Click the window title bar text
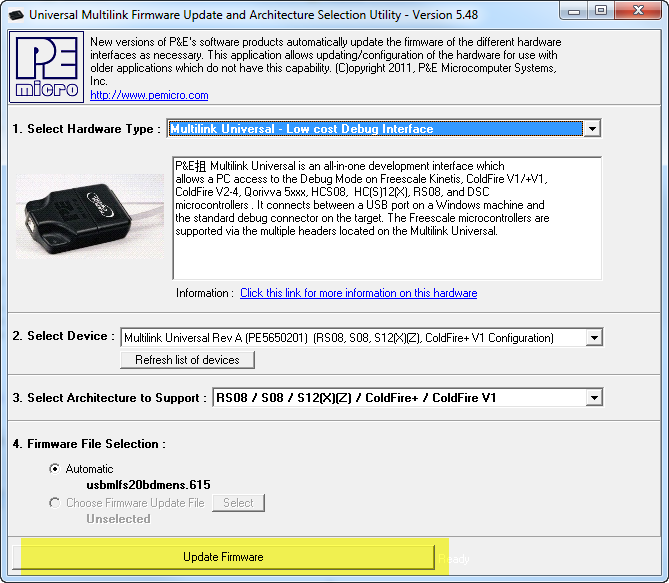This screenshot has height=583, width=669. [253, 15]
